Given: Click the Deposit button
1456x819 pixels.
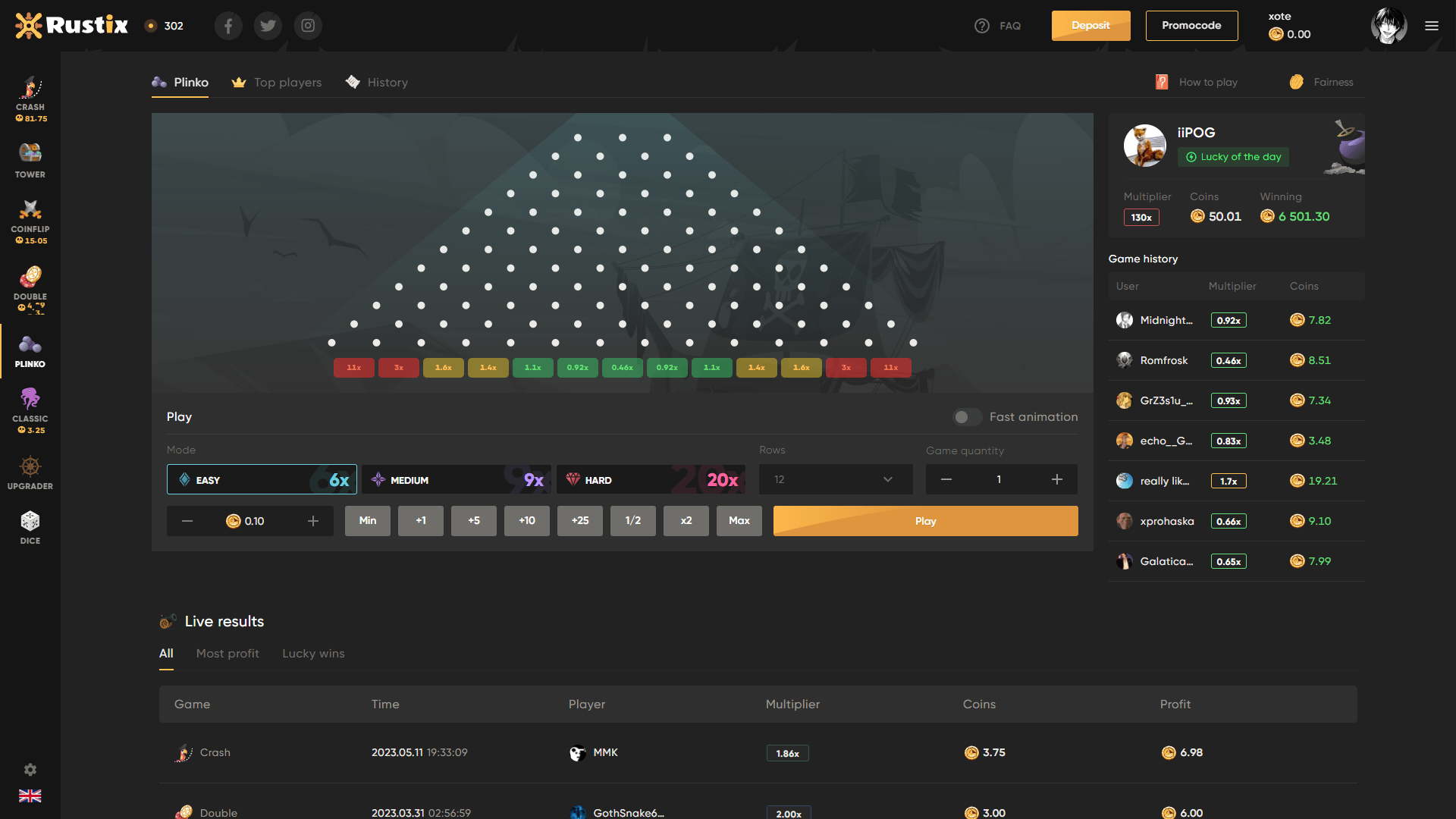Looking at the screenshot, I should tap(1090, 26).
